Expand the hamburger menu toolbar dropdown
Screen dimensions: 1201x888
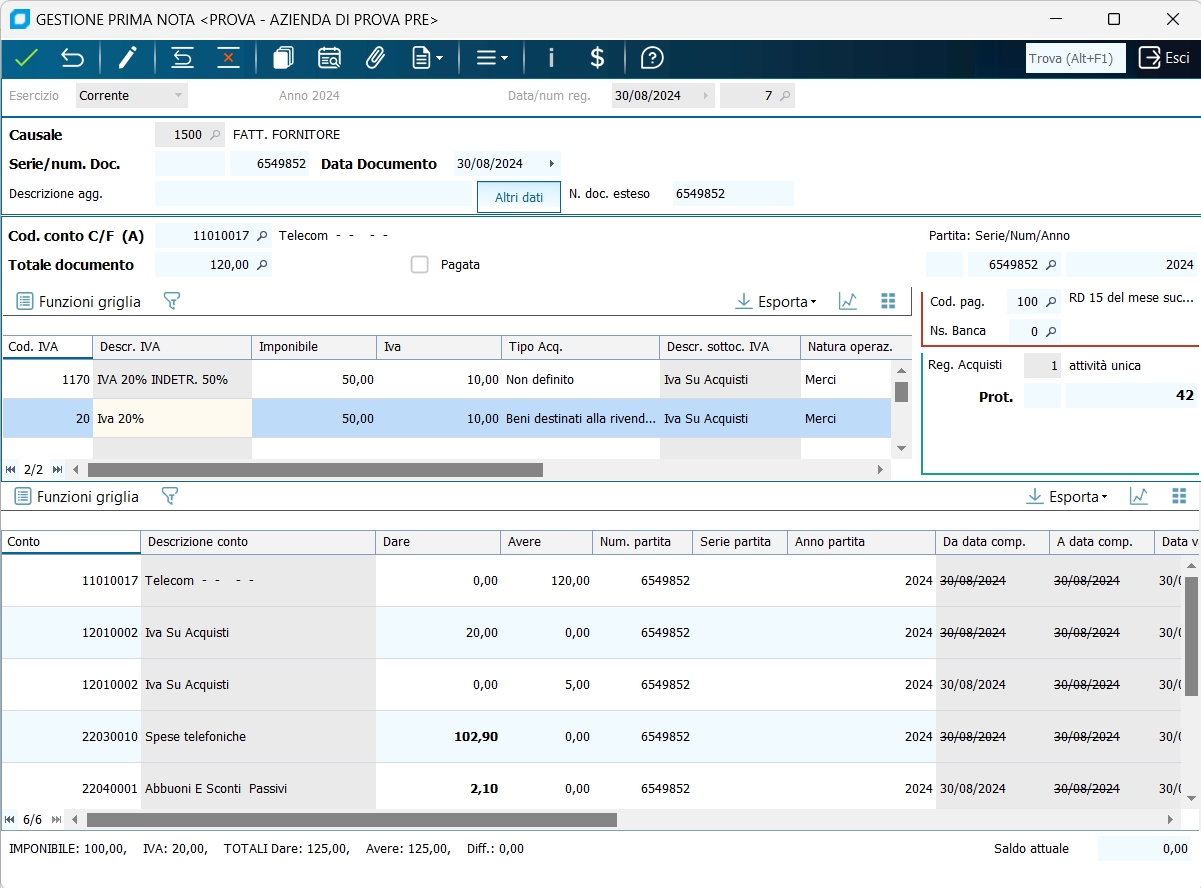pyautogui.click(x=492, y=58)
